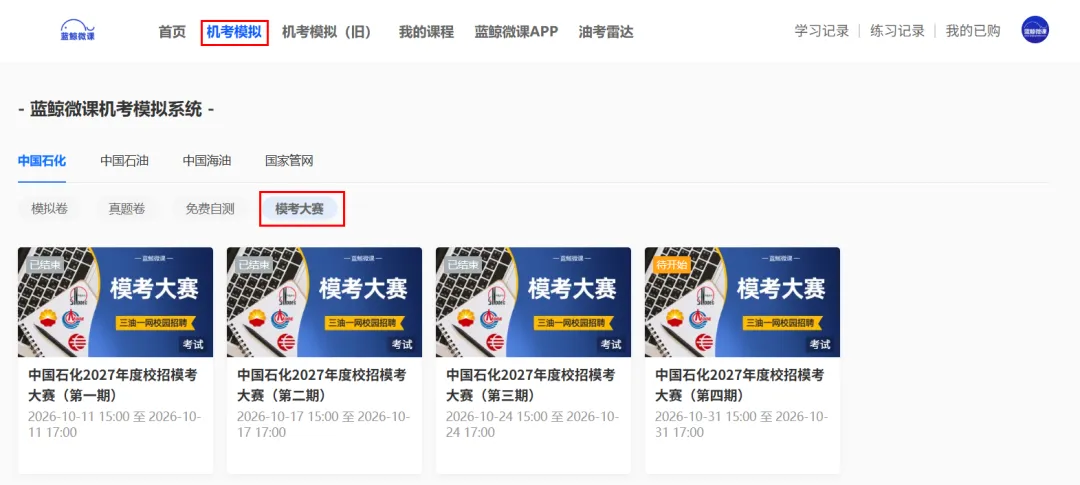Open the 练习记录 link

(897, 31)
